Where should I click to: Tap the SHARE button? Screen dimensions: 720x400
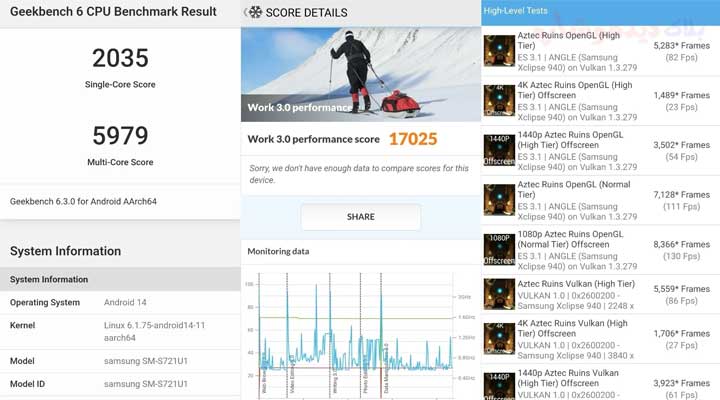pyautogui.click(x=360, y=217)
